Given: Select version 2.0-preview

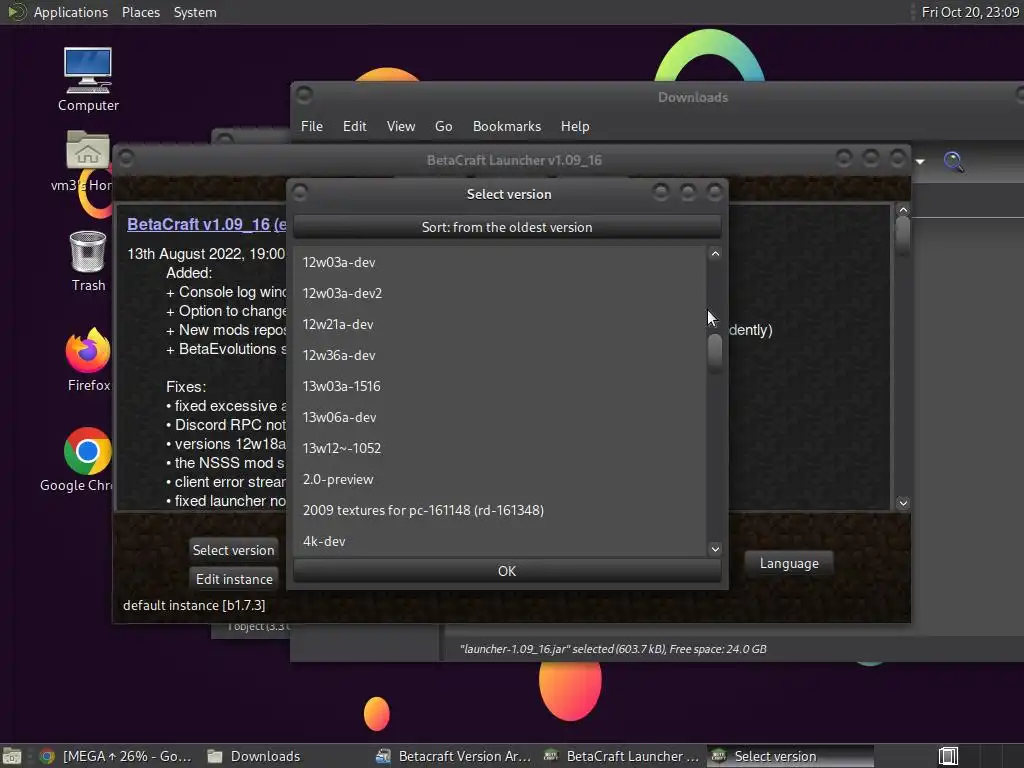Looking at the screenshot, I should click(x=500, y=479).
